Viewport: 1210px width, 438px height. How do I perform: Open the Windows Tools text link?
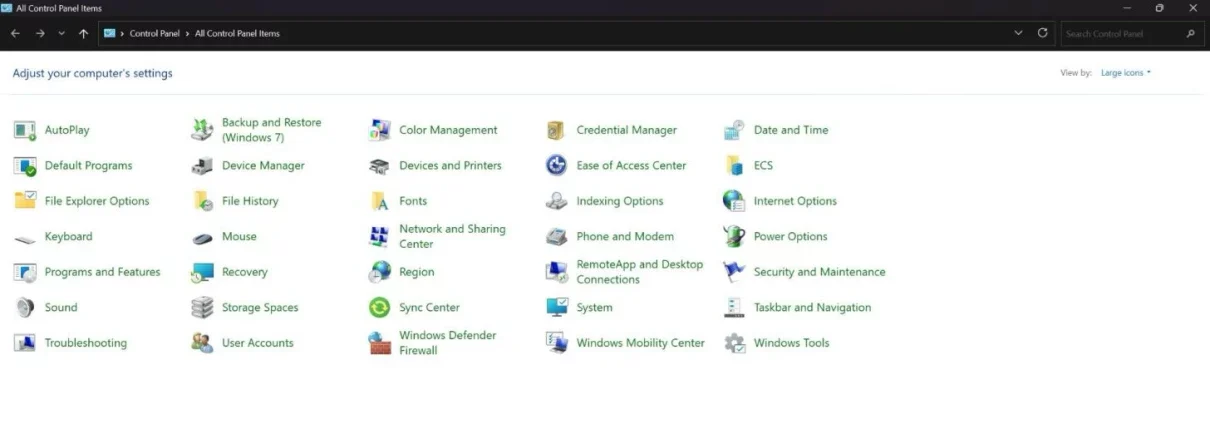tap(792, 343)
